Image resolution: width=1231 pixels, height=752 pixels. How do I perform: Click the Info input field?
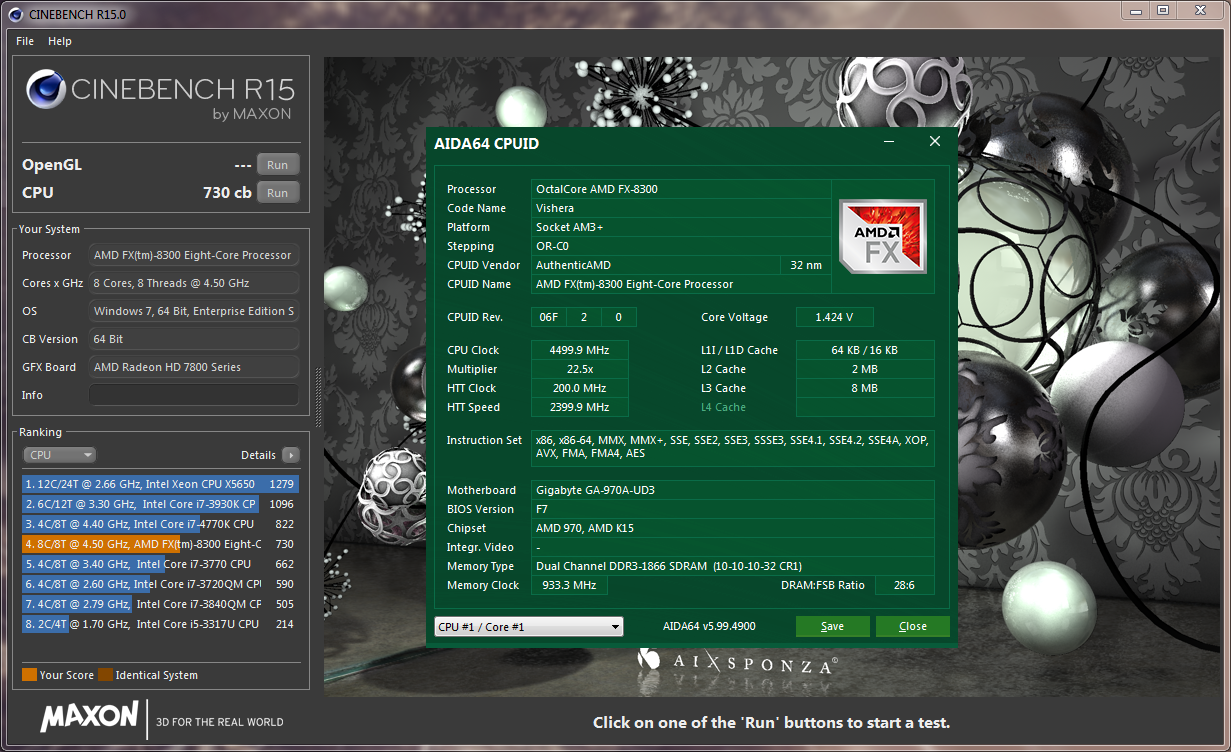pyautogui.click(x=194, y=395)
